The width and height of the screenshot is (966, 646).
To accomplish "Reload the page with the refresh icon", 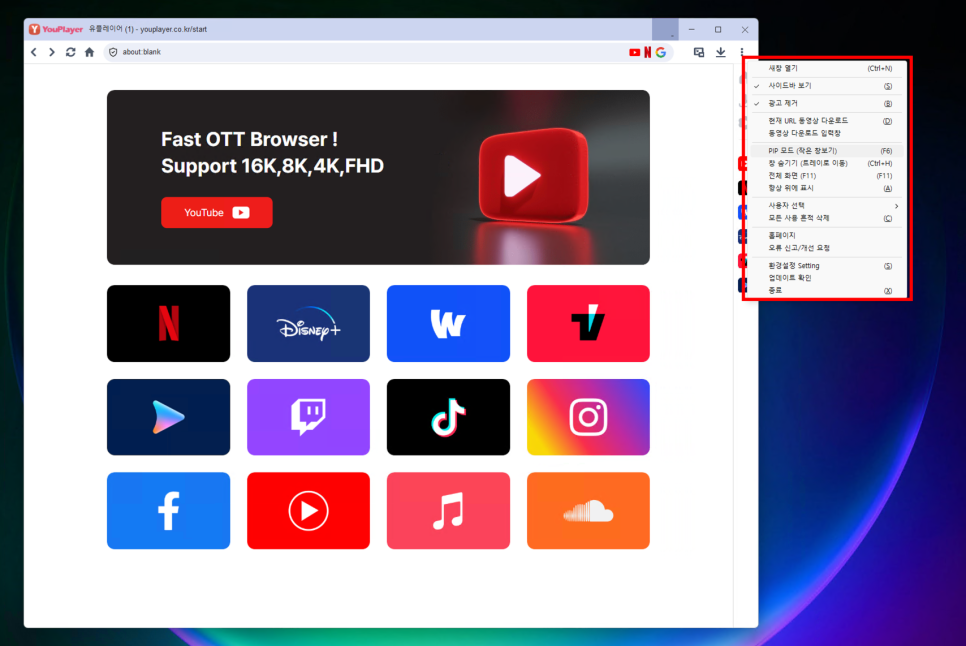I will pyautogui.click(x=71, y=52).
